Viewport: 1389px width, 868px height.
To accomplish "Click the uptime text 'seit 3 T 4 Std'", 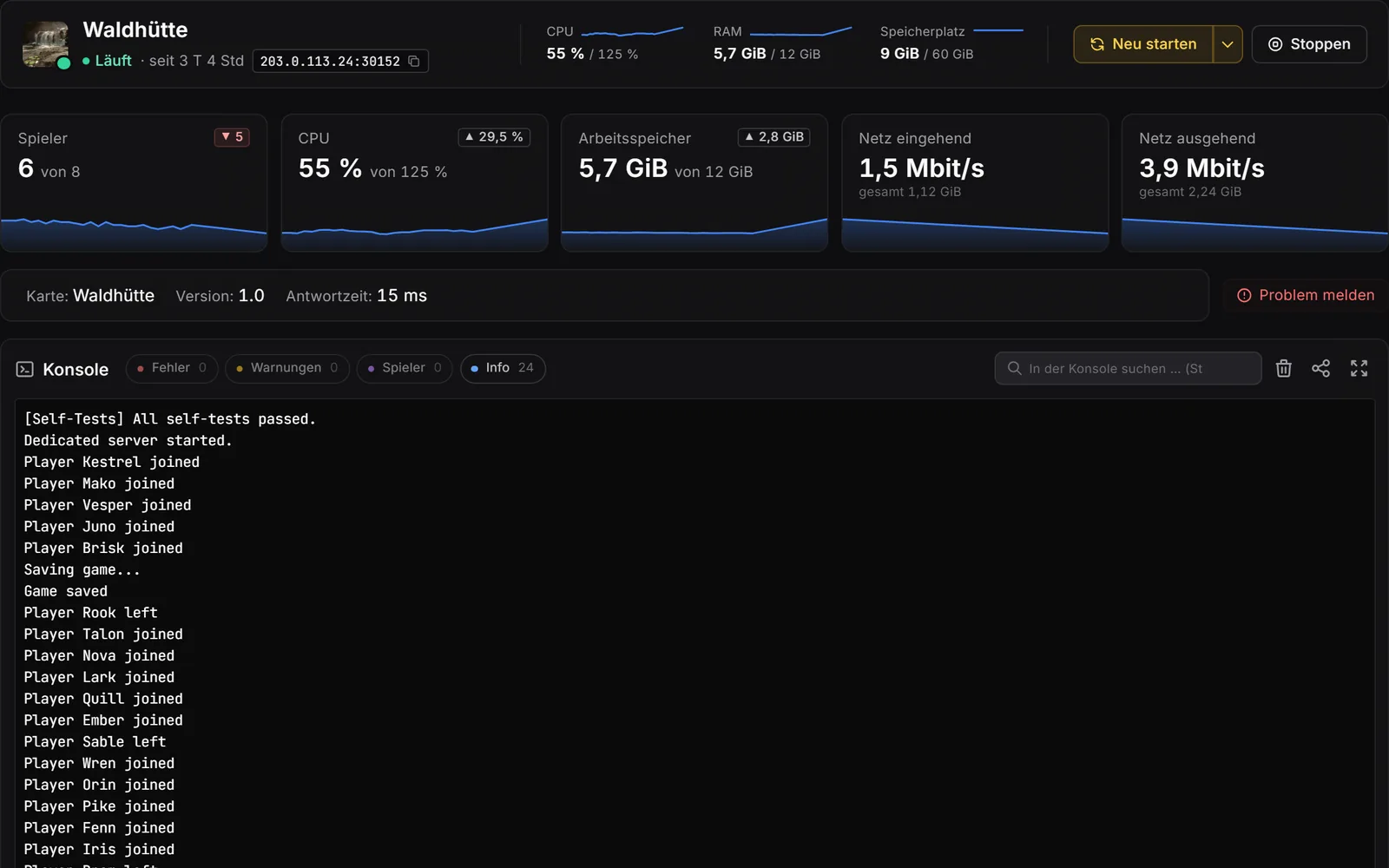I will coord(196,61).
